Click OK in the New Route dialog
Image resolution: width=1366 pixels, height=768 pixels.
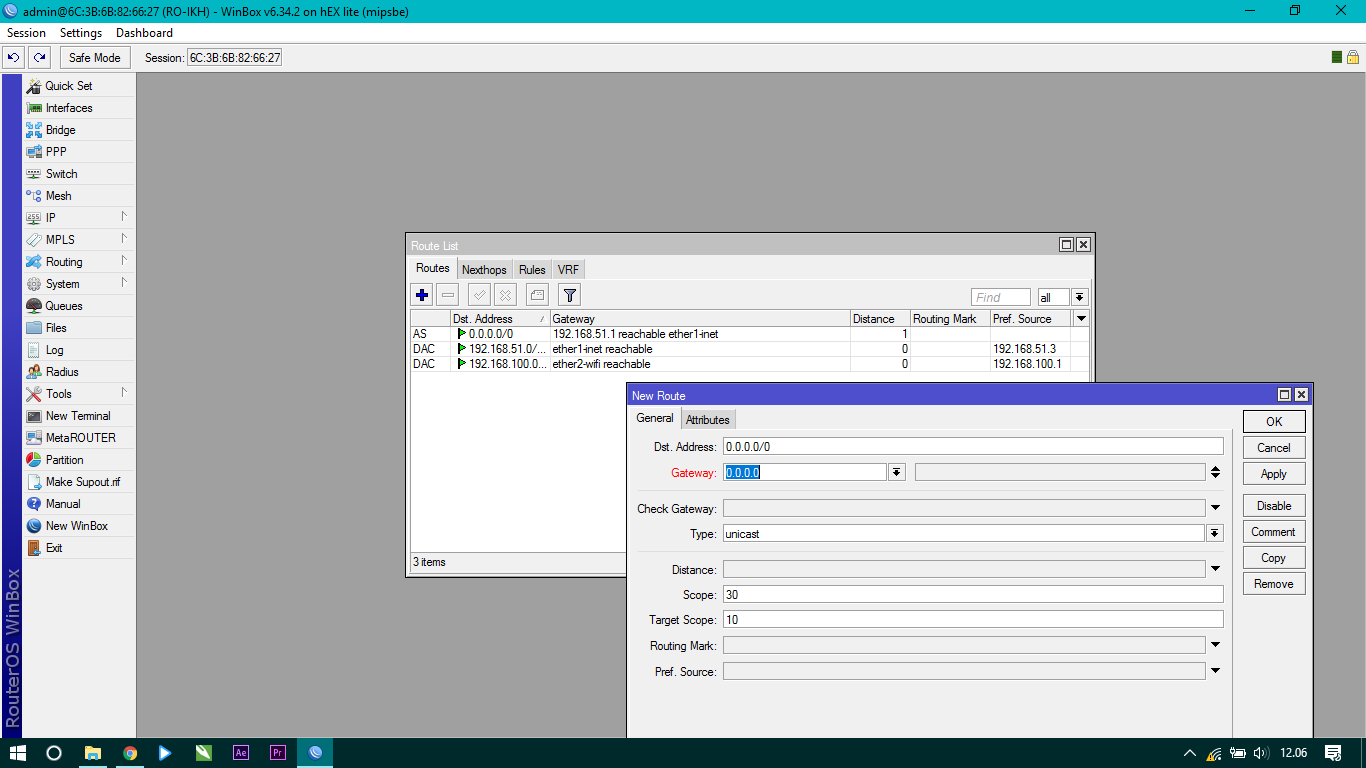pyautogui.click(x=1274, y=422)
